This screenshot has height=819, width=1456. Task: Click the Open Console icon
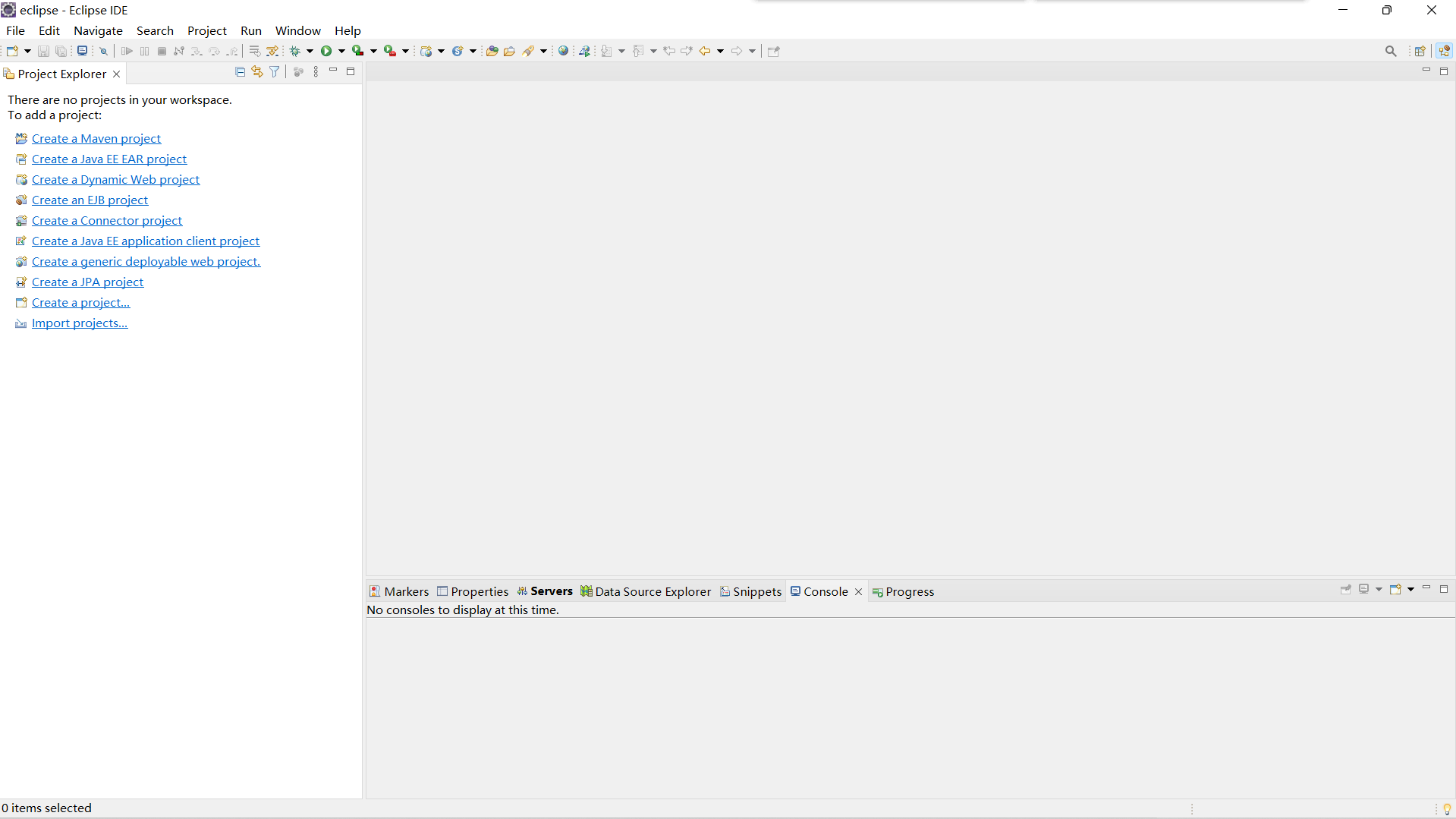[x=1395, y=589]
